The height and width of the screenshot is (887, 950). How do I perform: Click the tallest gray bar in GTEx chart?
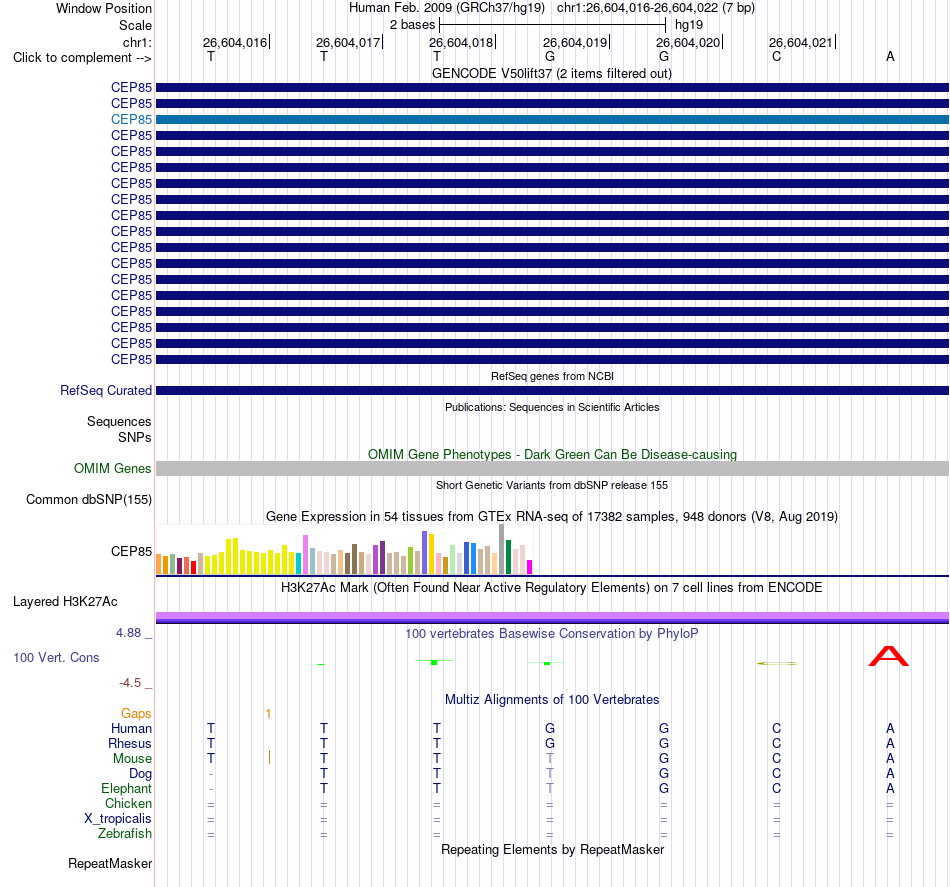point(502,549)
